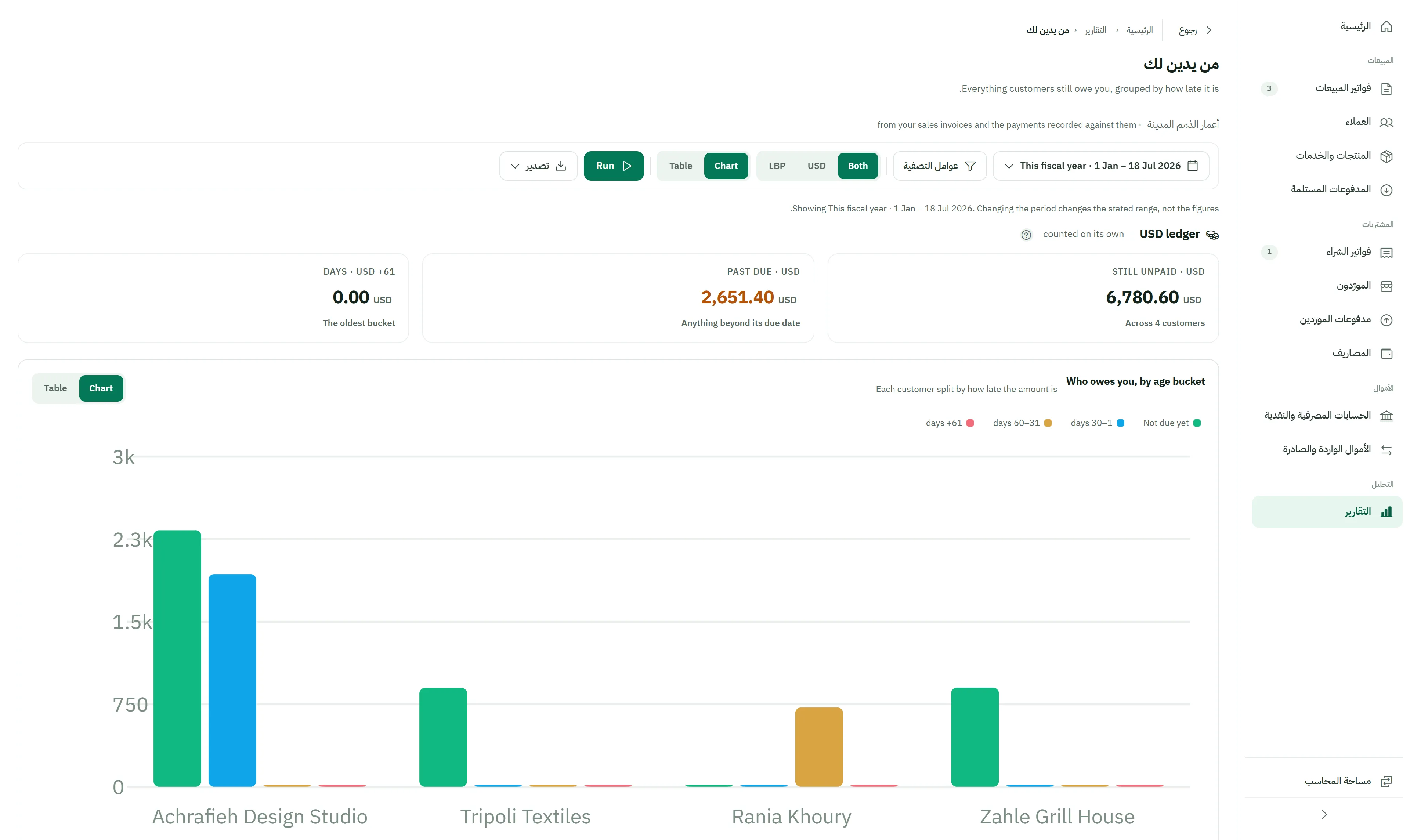
Task: Expand the export dropdown
Action: click(538, 166)
